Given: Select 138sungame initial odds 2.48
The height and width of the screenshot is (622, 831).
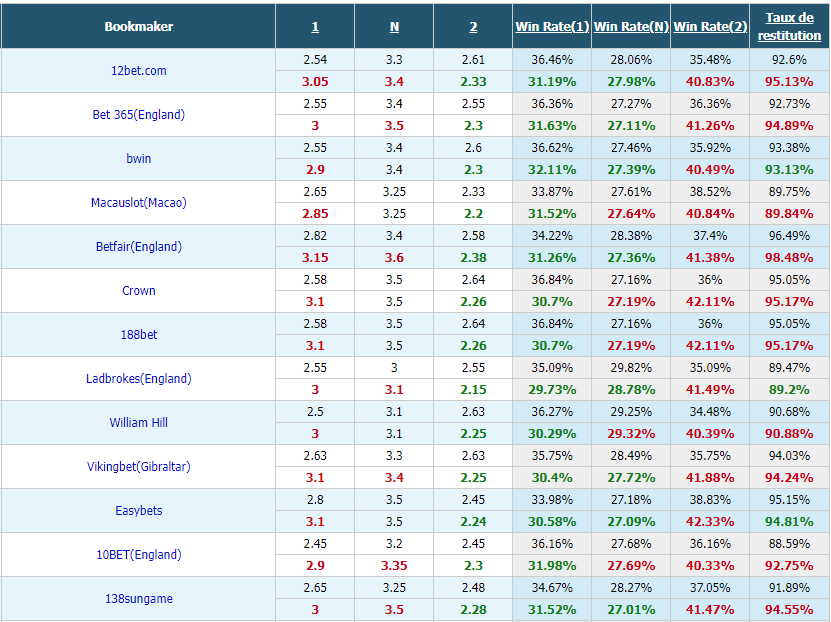Looking at the screenshot, I should point(473,588).
